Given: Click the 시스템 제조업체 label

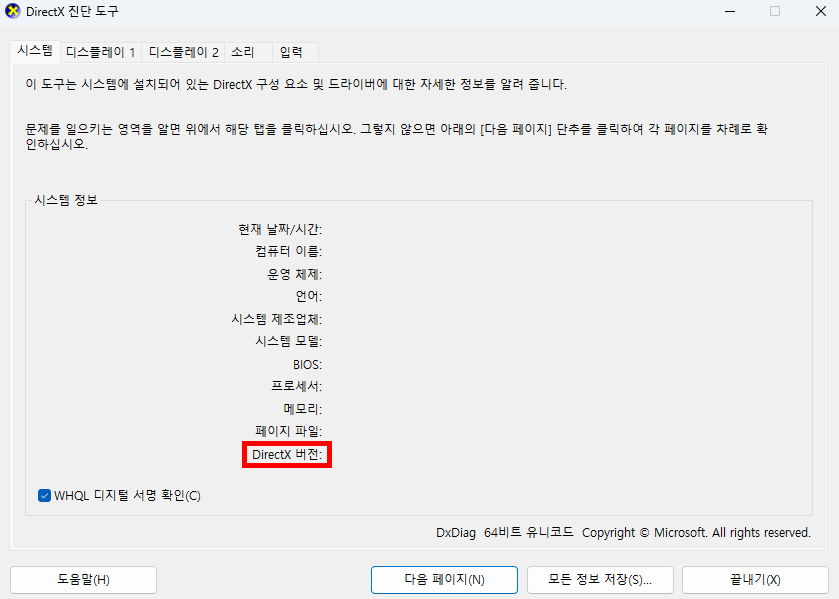Looking at the screenshot, I should 276,319.
